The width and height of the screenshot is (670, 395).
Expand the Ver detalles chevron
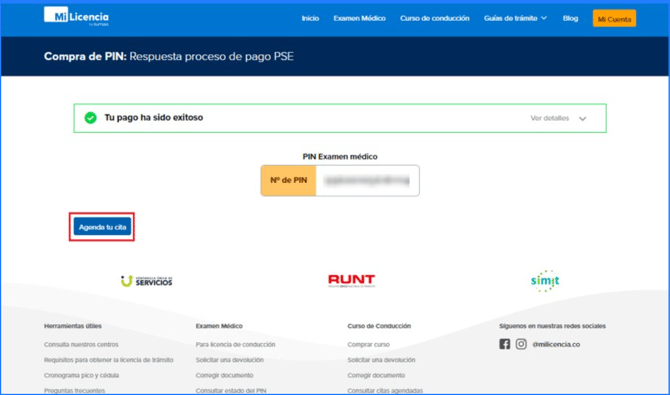pyautogui.click(x=582, y=119)
